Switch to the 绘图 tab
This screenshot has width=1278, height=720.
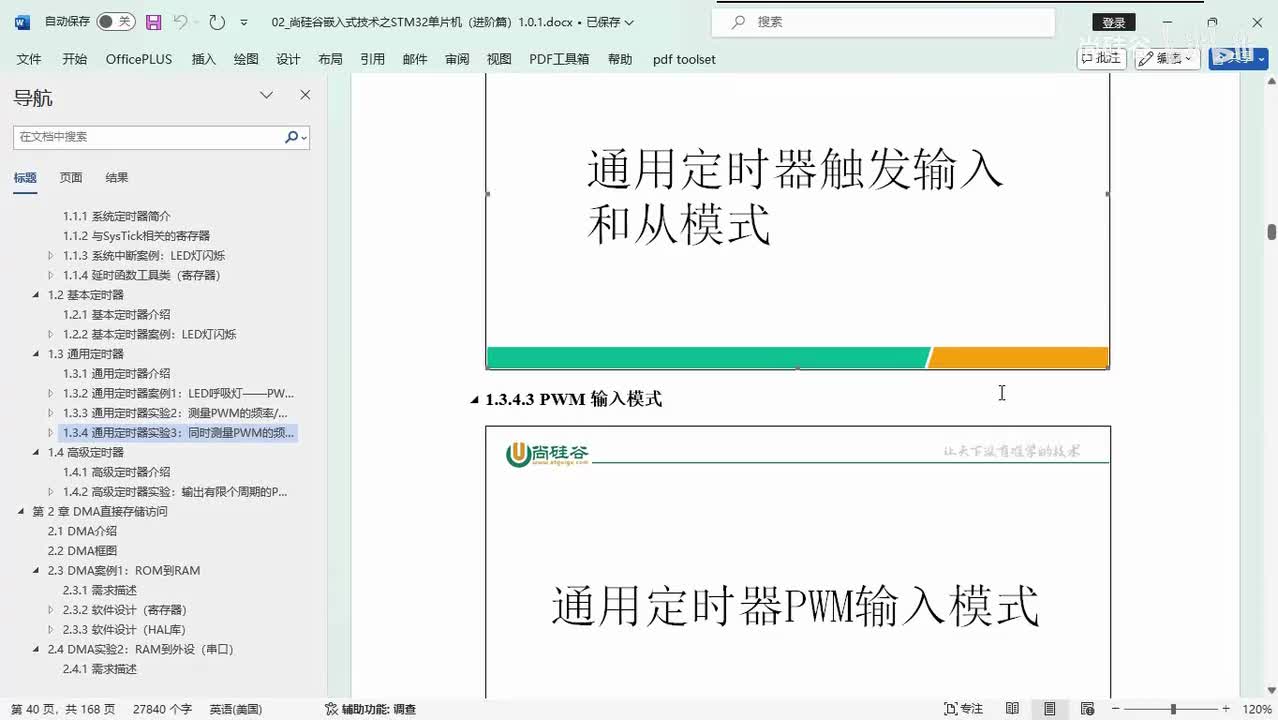click(246, 59)
